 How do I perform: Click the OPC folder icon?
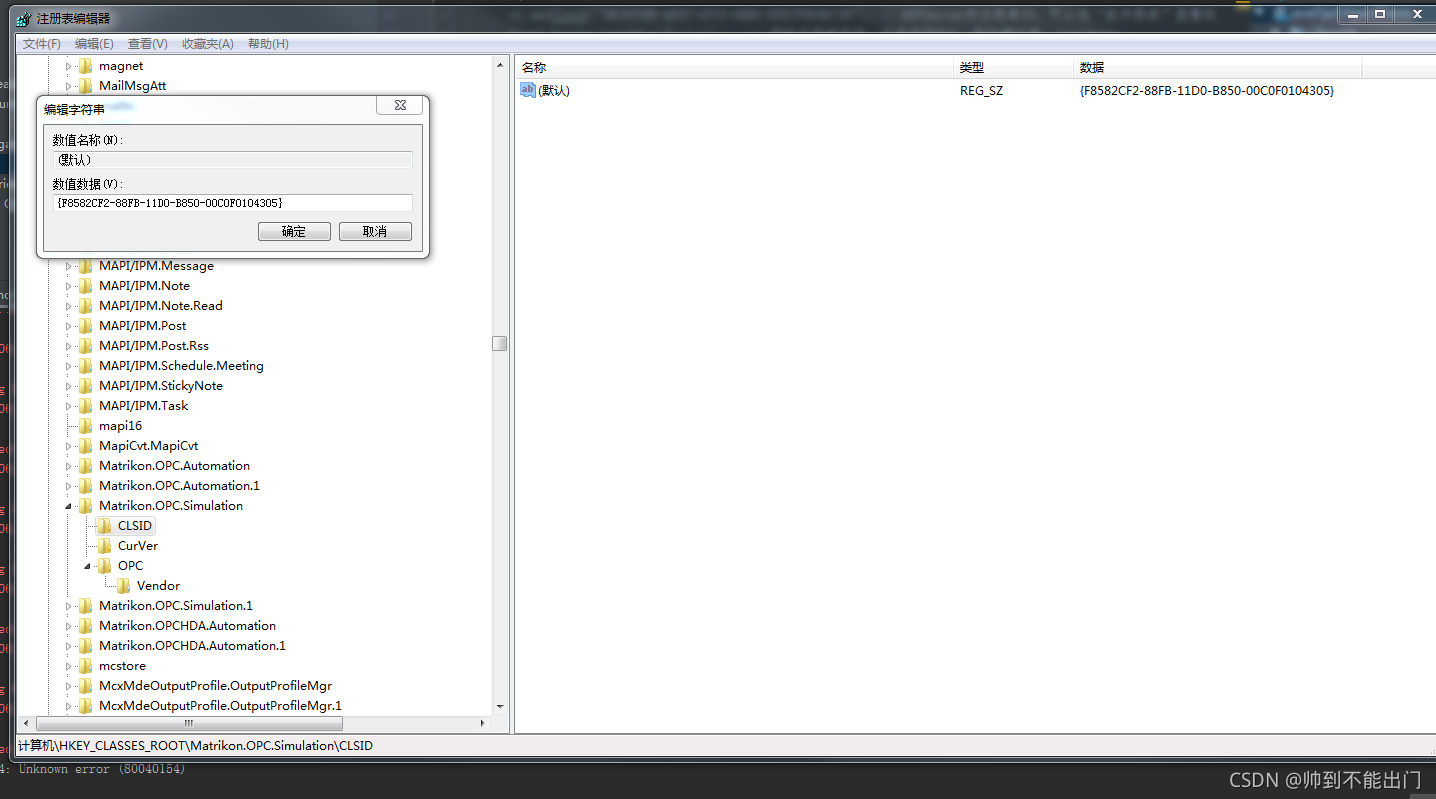105,566
